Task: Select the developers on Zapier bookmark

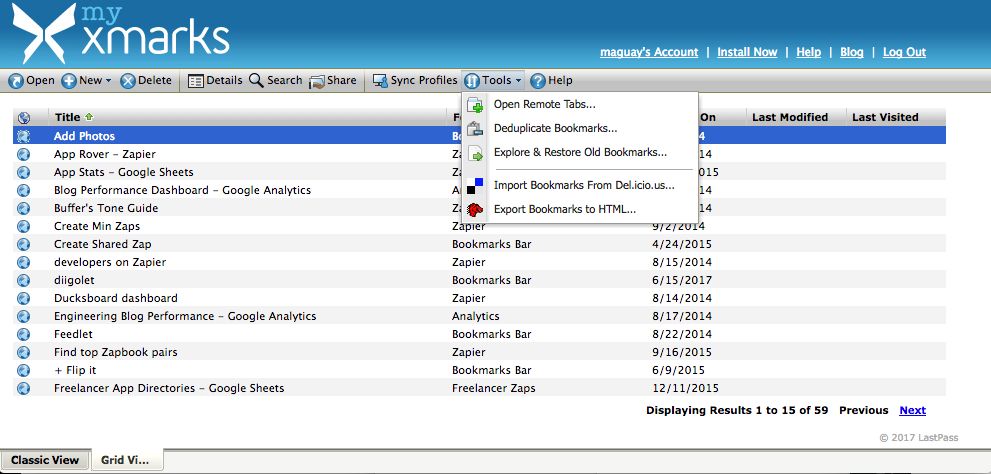Action: pos(110,262)
